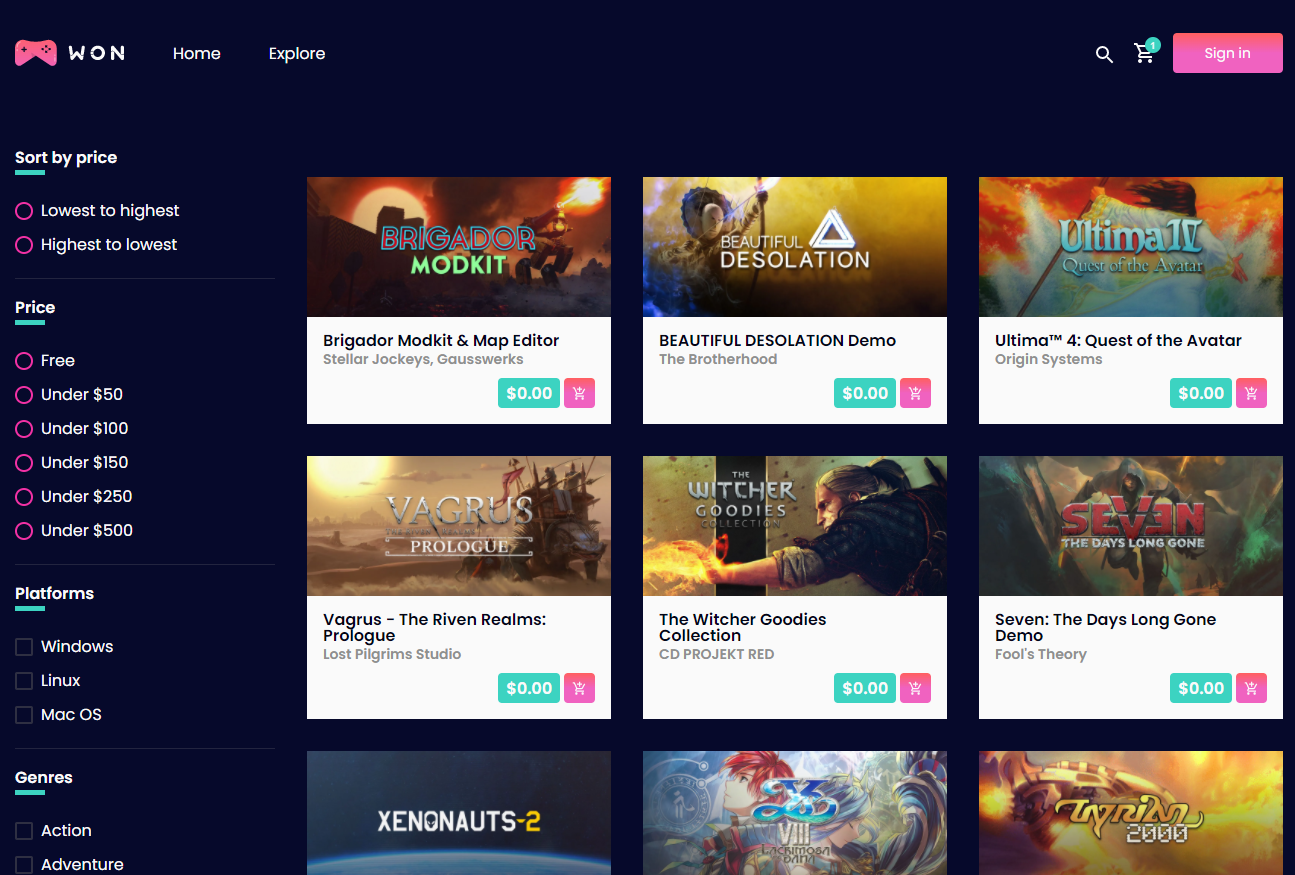The width and height of the screenshot is (1295, 875).
Task: Open Vagrus - The Riven Realms: Prologue title
Action: click(435, 628)
